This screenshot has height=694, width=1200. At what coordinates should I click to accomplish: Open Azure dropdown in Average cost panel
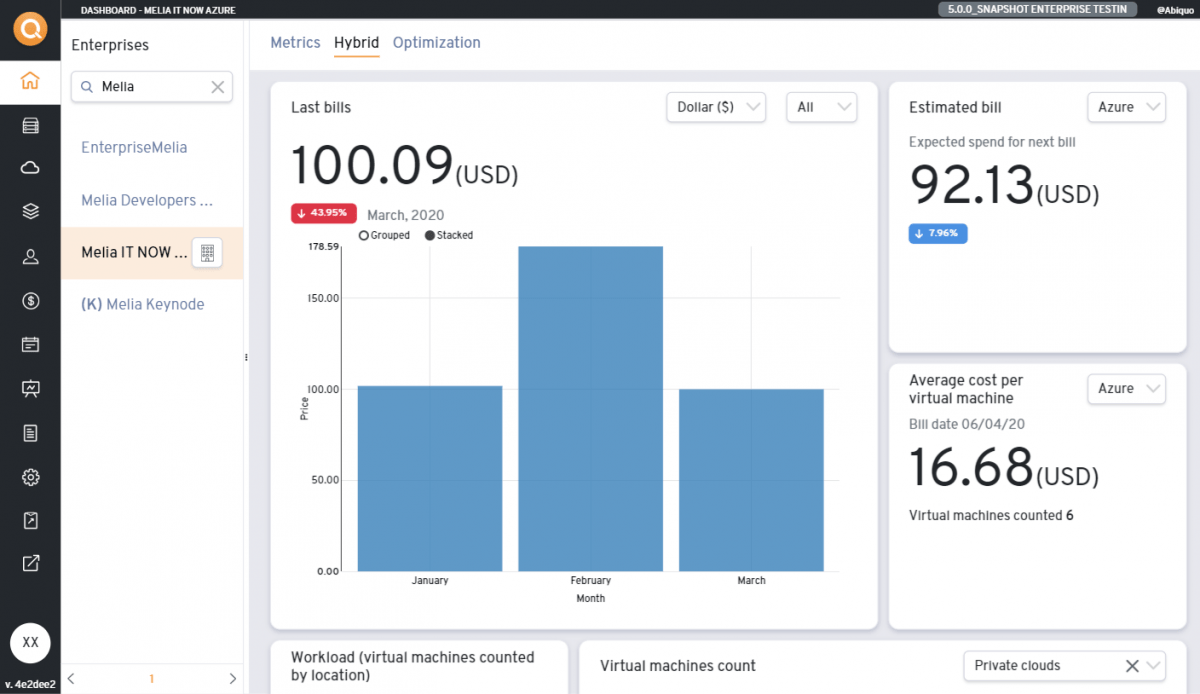(x=1126, y=388)
